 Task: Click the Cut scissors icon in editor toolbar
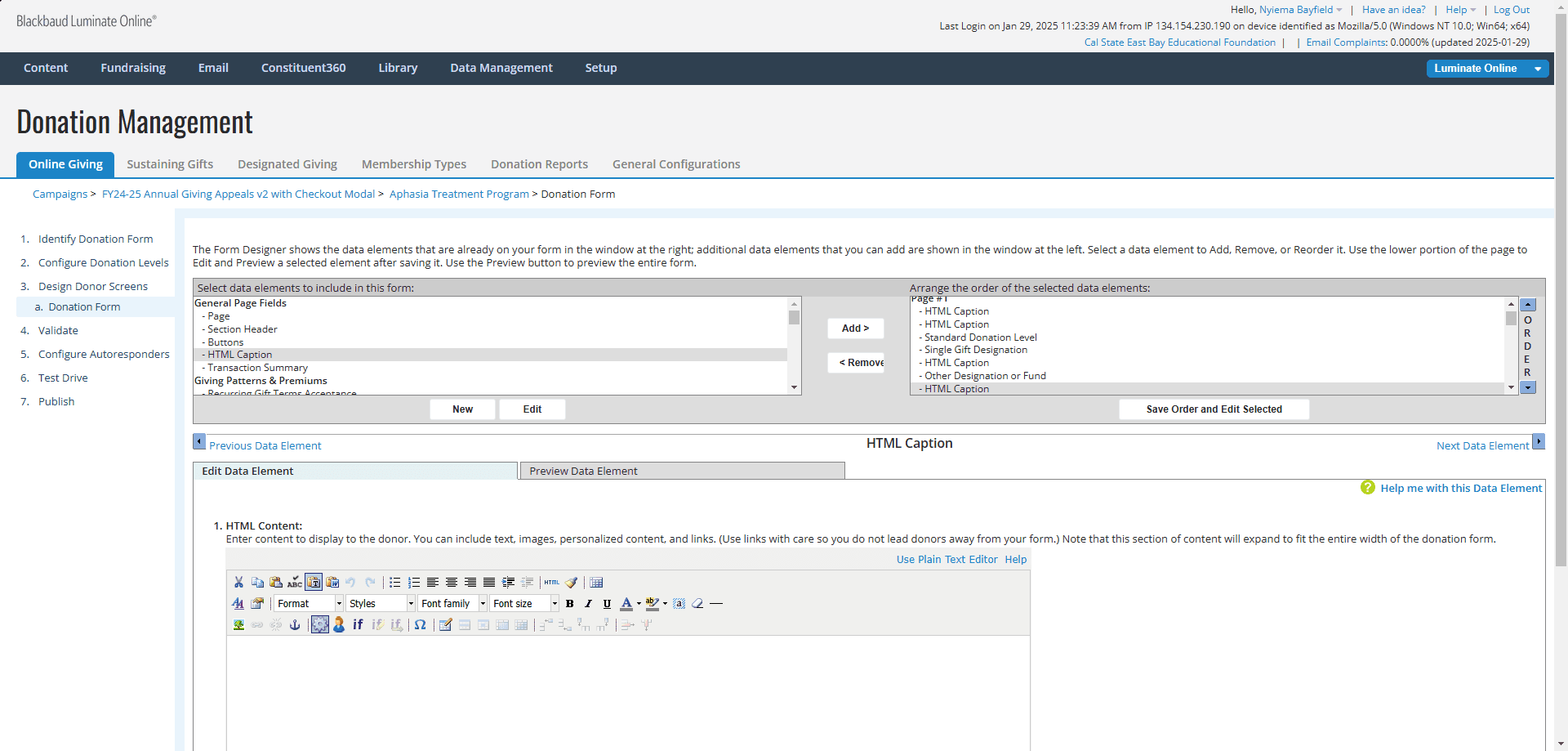238,583
